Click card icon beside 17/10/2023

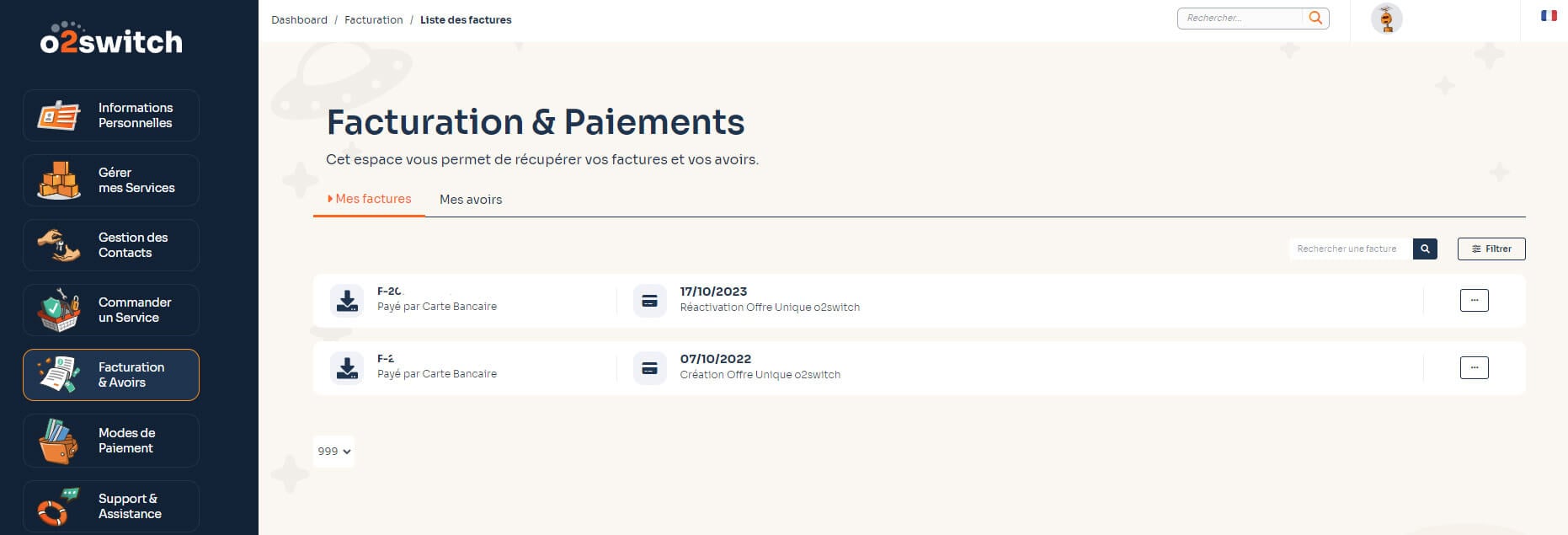point(649,300)
